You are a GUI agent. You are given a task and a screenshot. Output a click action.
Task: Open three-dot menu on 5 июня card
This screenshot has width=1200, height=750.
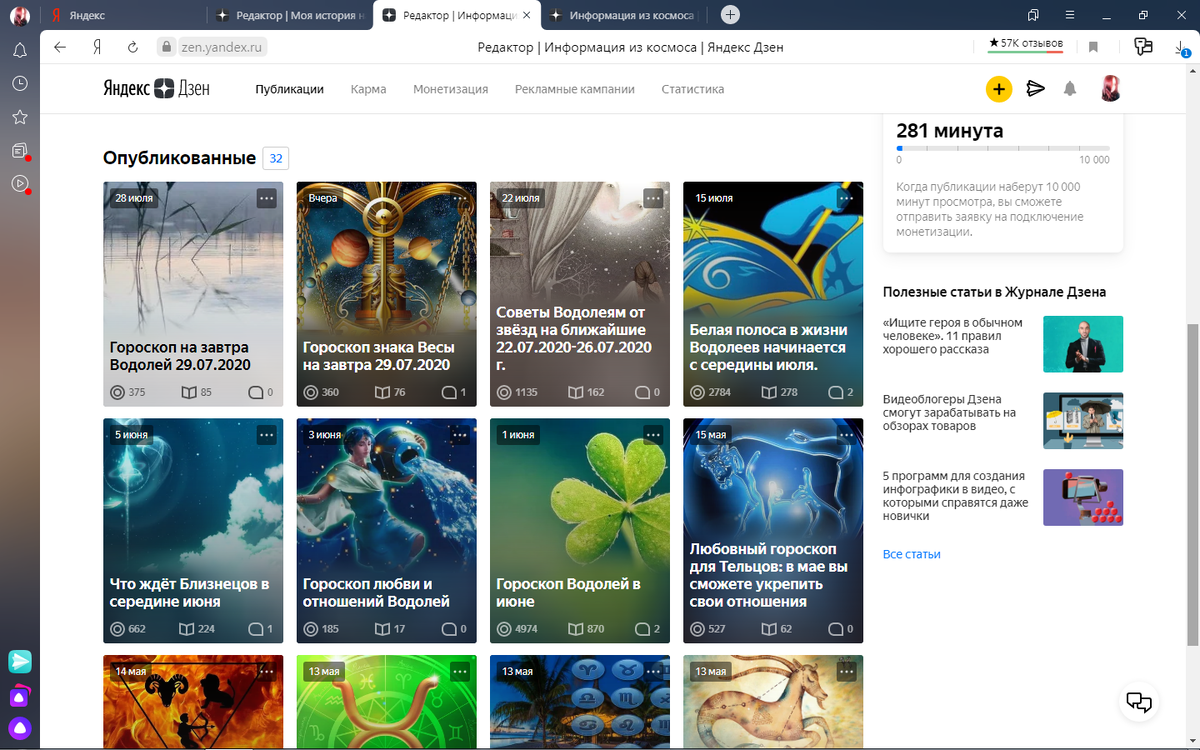coord(266,435)
